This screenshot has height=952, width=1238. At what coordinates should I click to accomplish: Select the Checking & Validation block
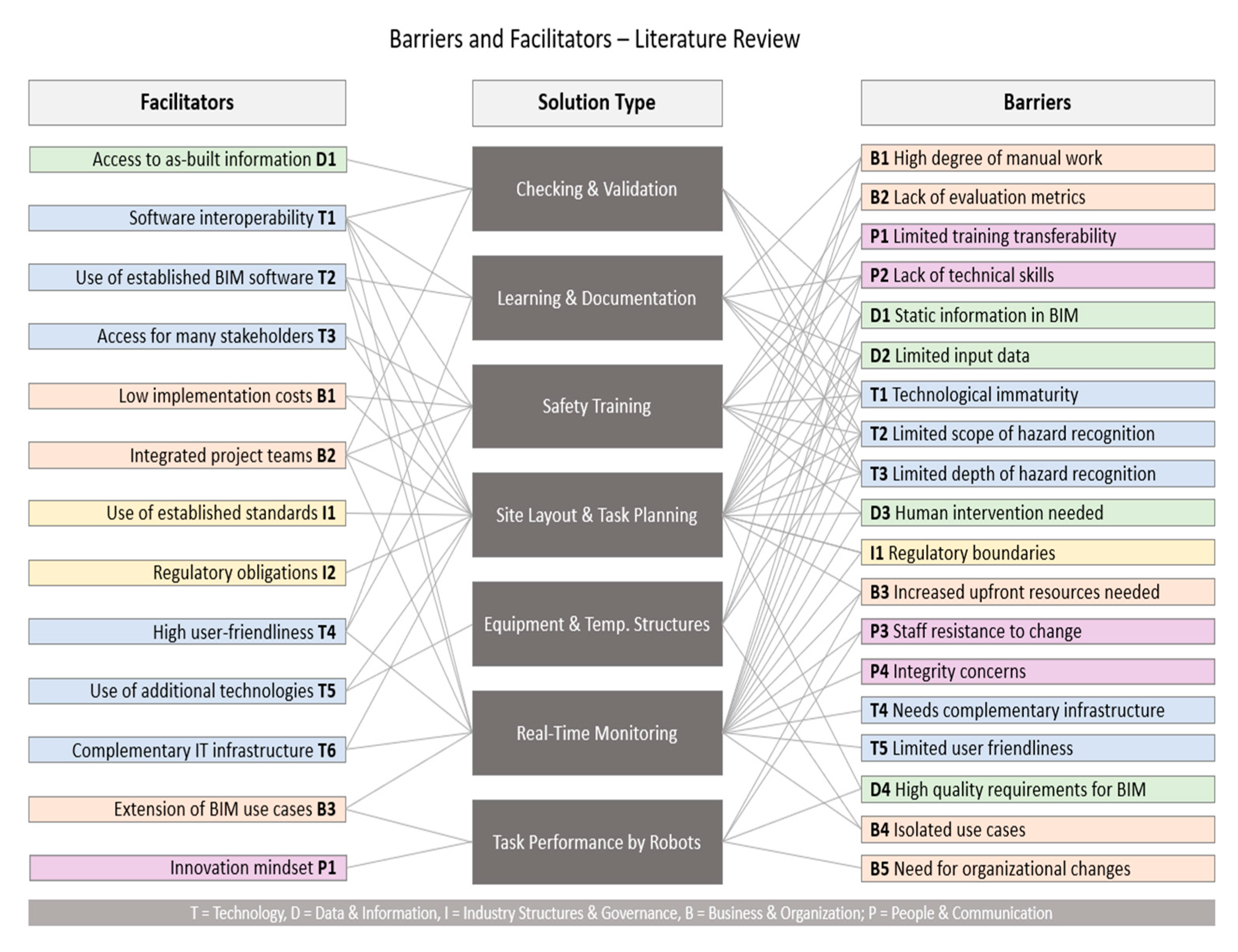click(x=597, y=189)
